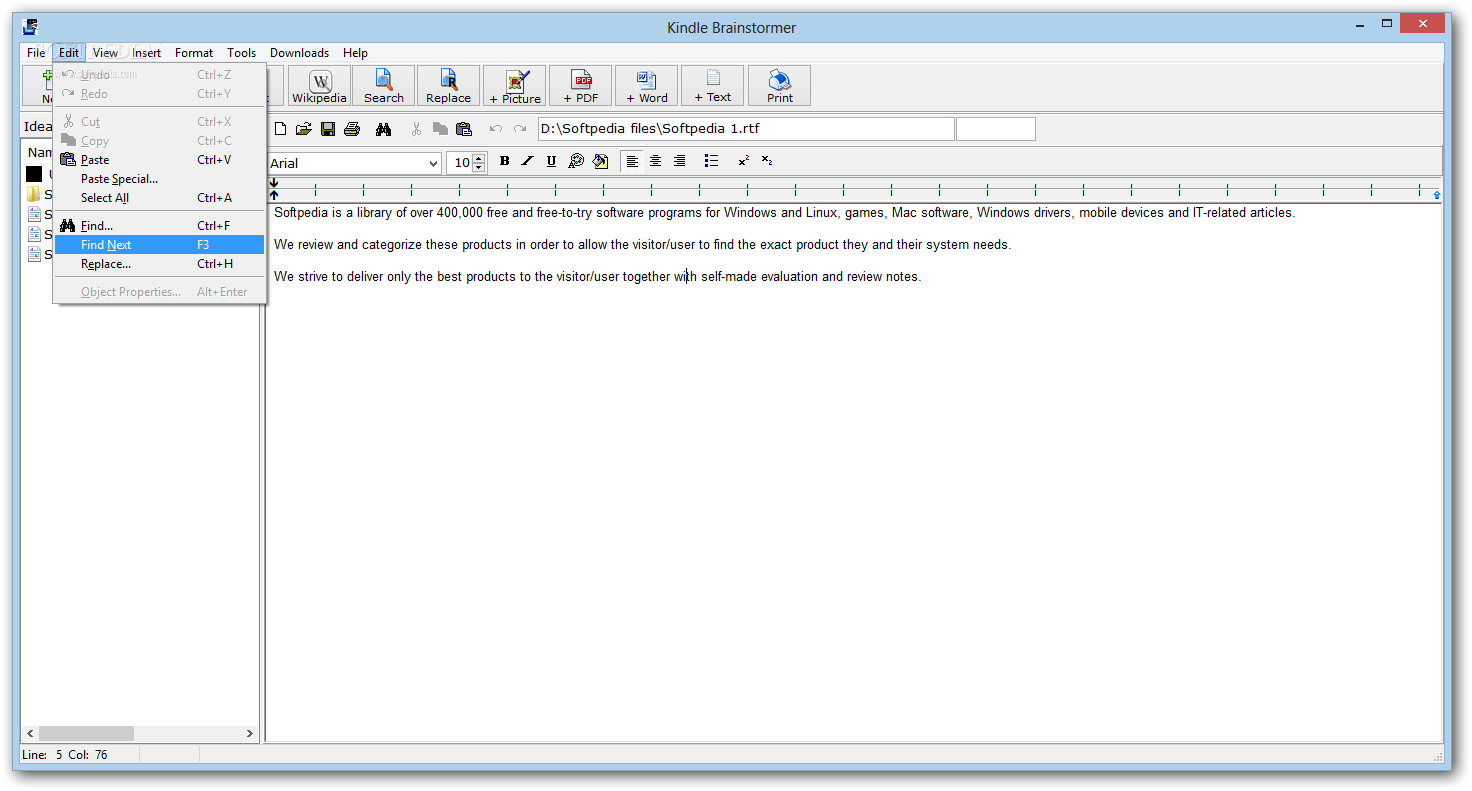Increase font size with up stepper
The width and height of the screenshot is (1472, 791).
tap(479, 158)
